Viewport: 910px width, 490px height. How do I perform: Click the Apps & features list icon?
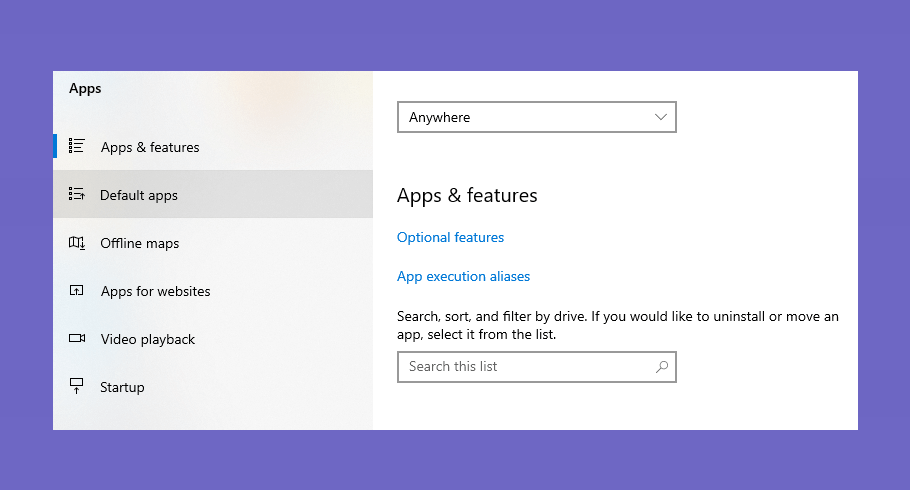click(x=77, y=146)
